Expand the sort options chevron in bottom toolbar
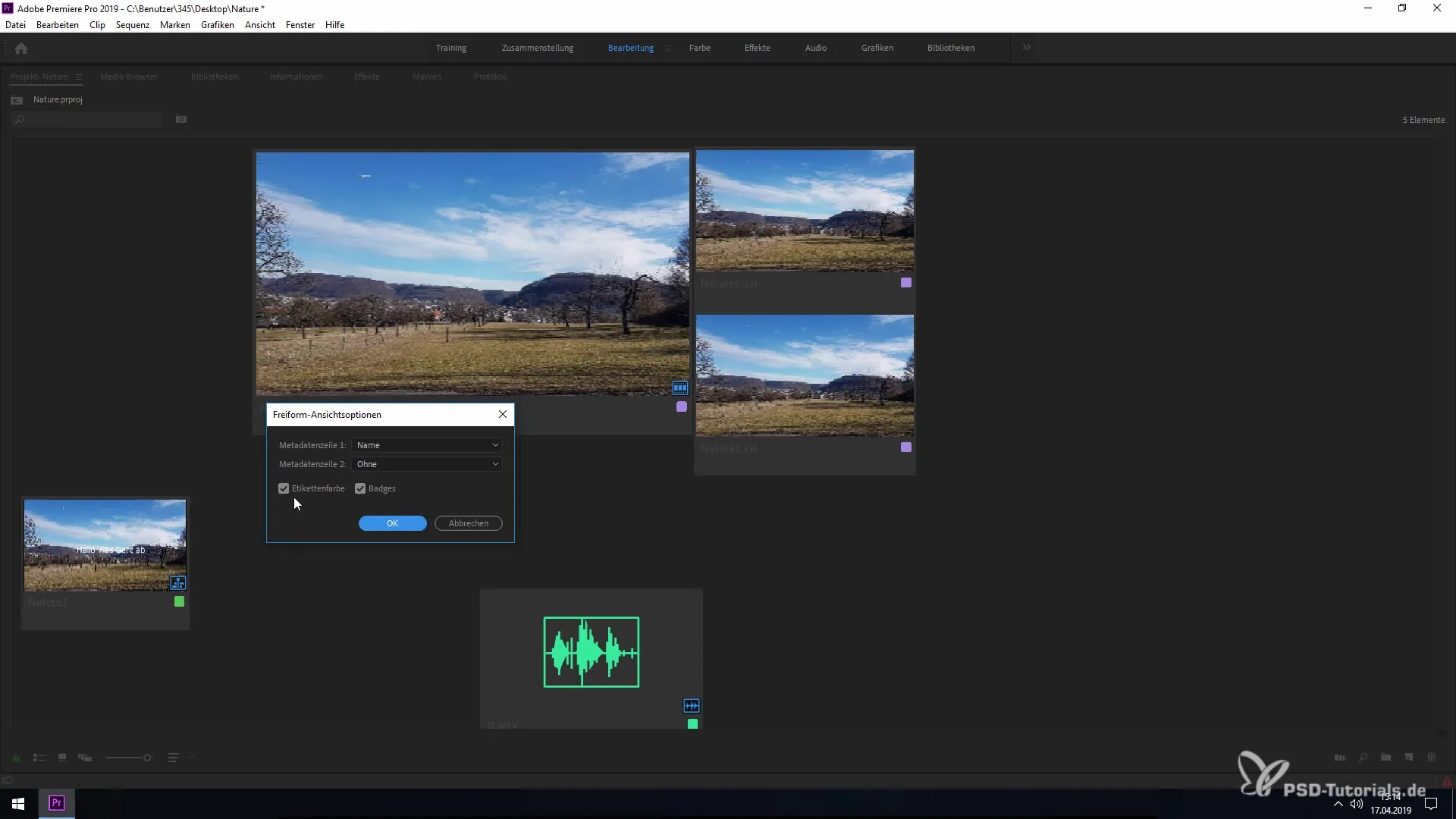Viewport: 1456px width, 819px height. [x=191, y=758]
